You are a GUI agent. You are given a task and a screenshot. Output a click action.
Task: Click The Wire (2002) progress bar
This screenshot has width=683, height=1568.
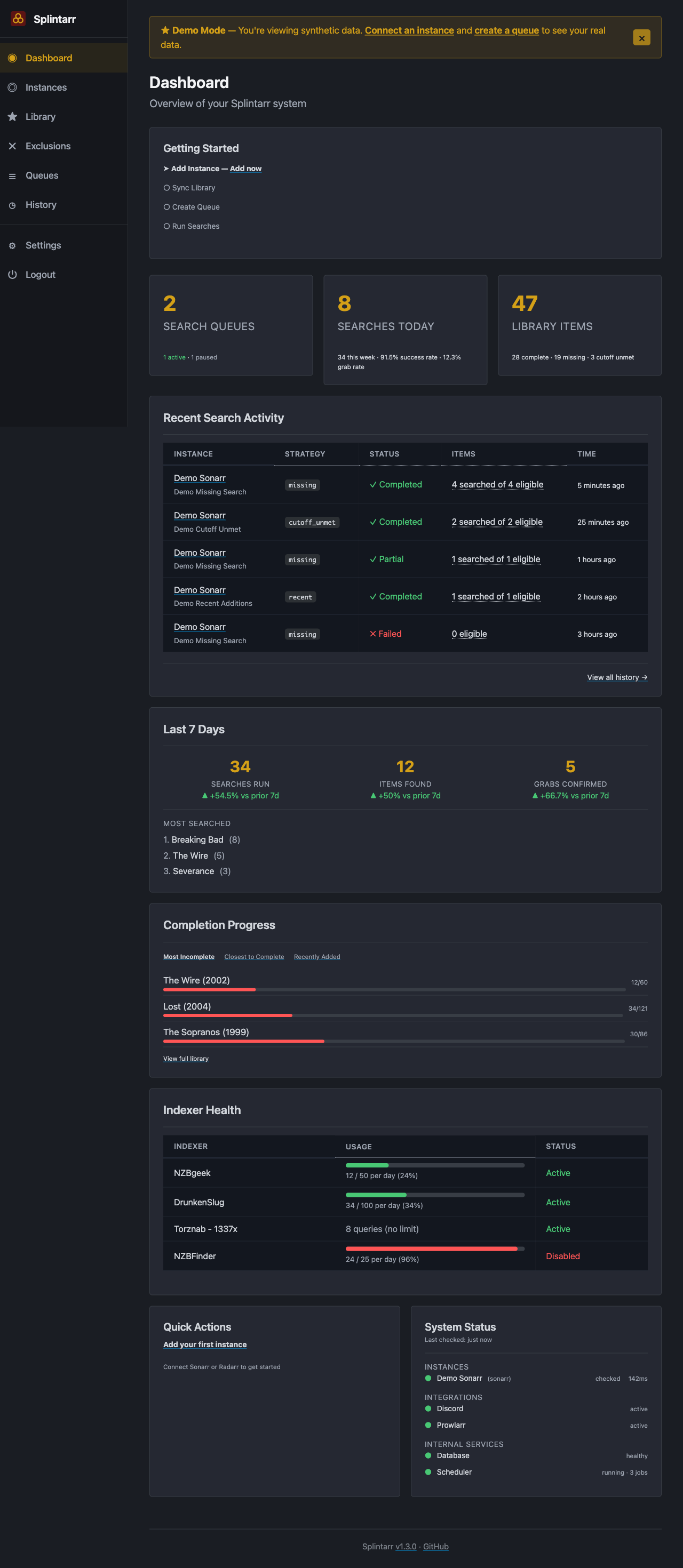pyautogui.click(x=394, y=990)
